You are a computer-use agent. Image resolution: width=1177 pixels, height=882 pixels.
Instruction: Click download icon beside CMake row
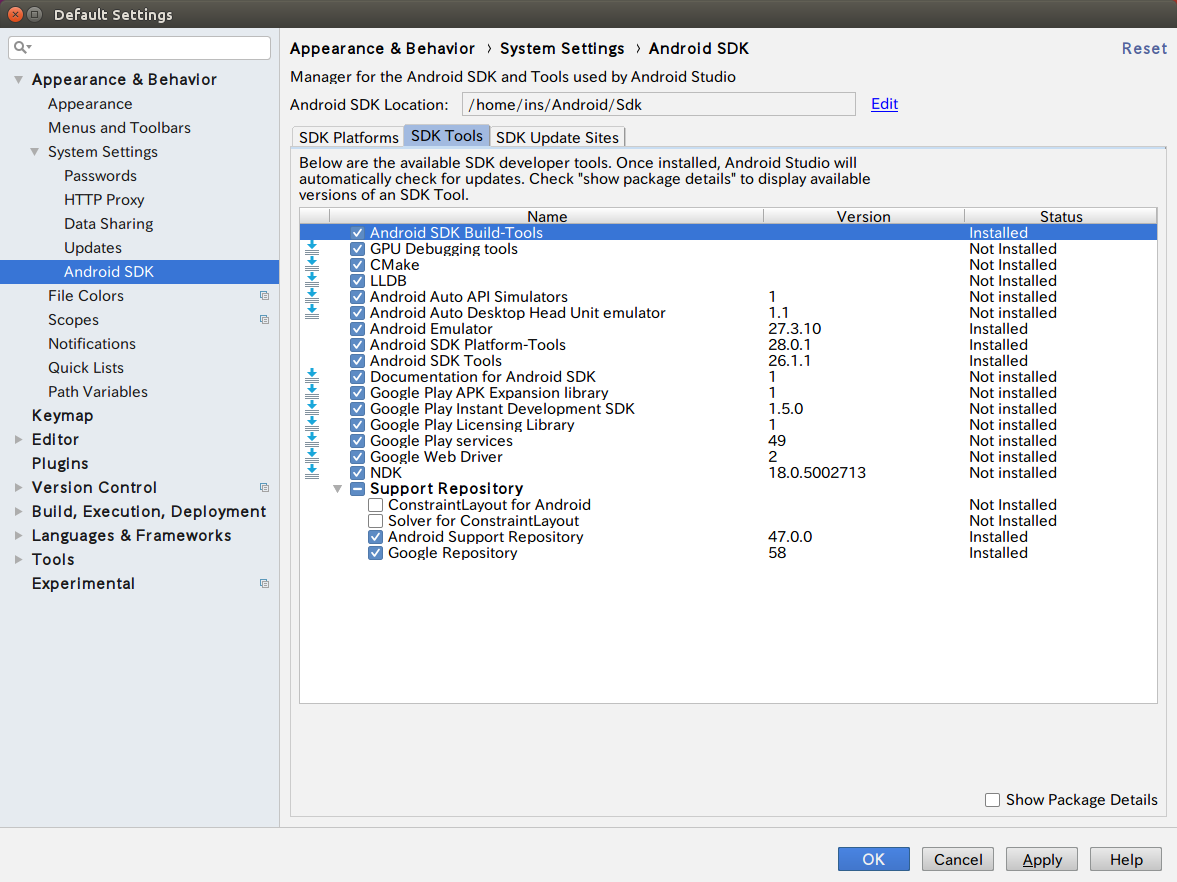312,264
